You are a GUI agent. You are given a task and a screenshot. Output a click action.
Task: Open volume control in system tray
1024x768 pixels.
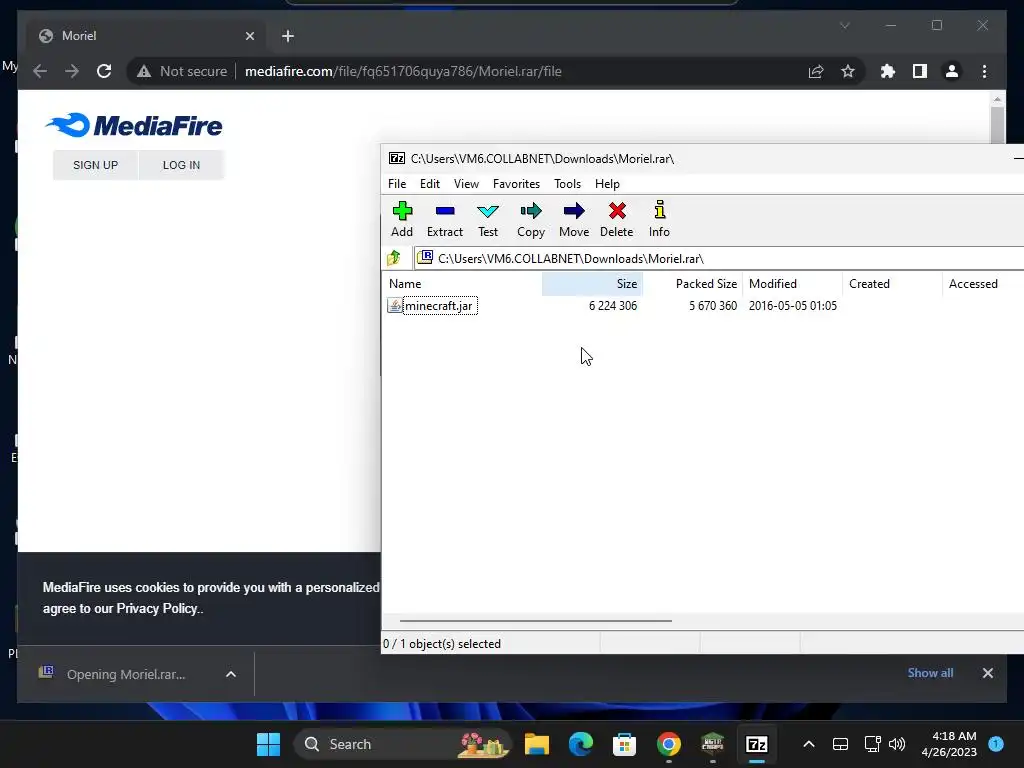pyautogui.click(x=897, y=744)
